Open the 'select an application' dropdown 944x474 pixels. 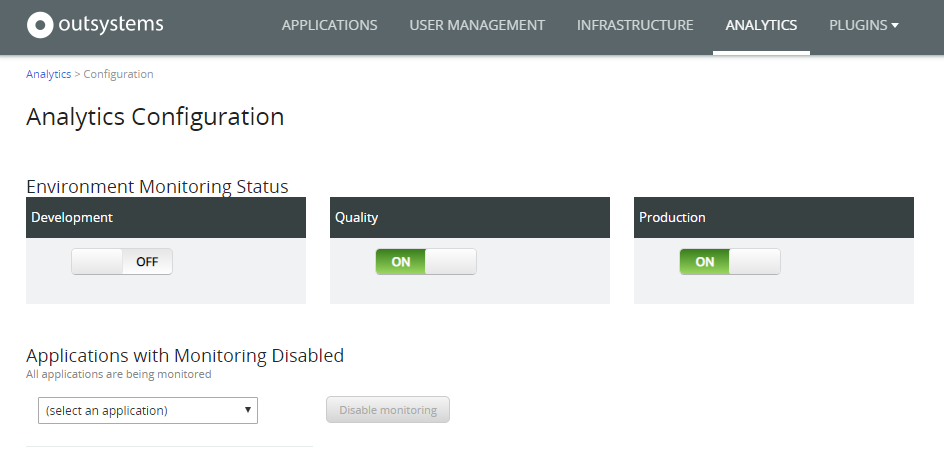[148, 410]
